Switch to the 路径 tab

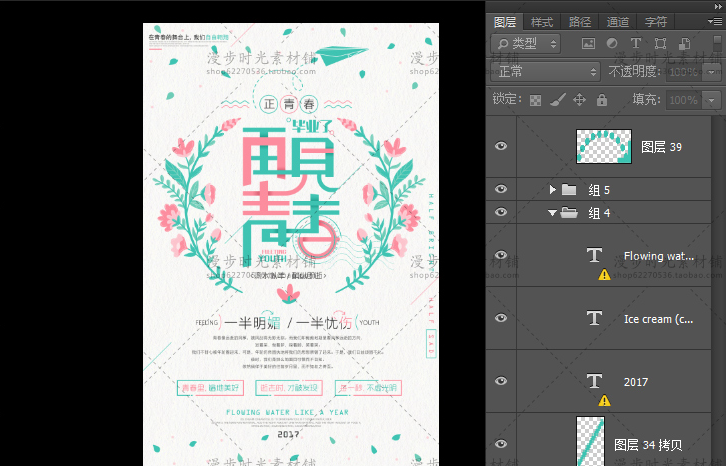[x=580, y=21]
